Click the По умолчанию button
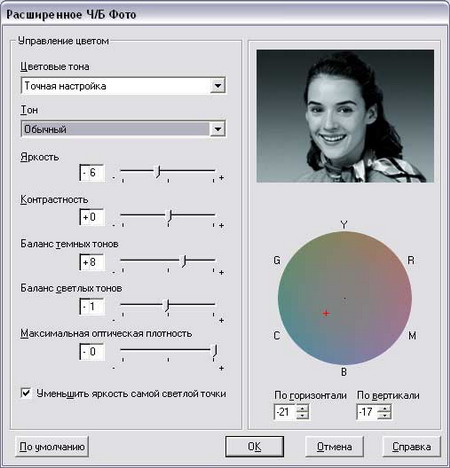 click(x=52, y=447)
